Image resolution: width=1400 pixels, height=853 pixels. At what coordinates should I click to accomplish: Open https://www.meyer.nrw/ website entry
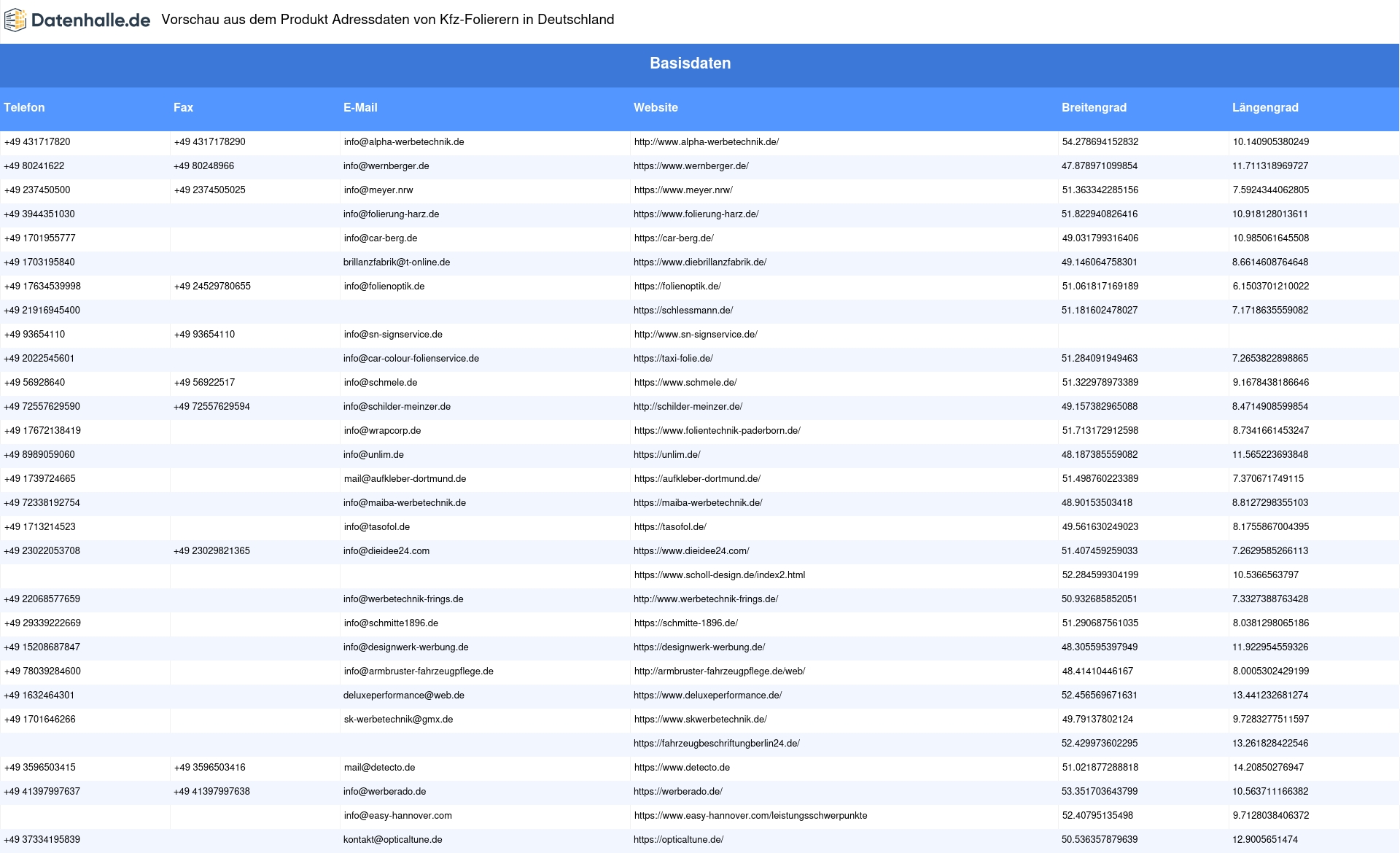pos(682,190)
